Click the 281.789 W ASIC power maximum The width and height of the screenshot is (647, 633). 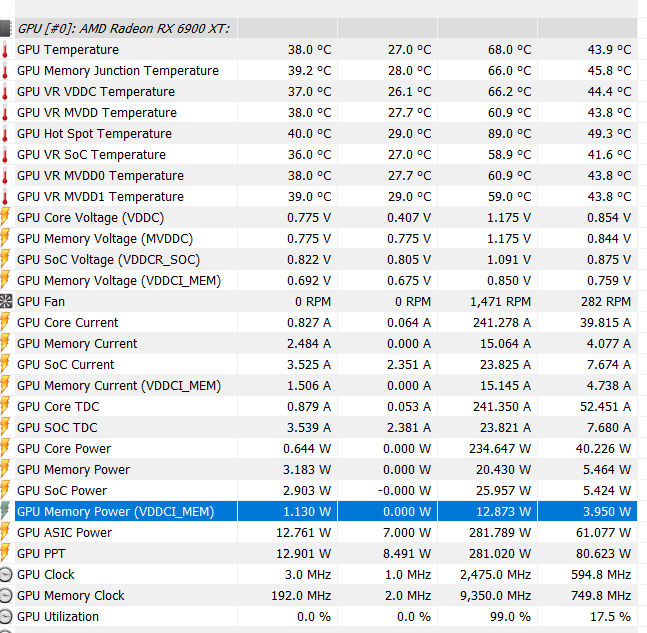[x=500, y=532]
